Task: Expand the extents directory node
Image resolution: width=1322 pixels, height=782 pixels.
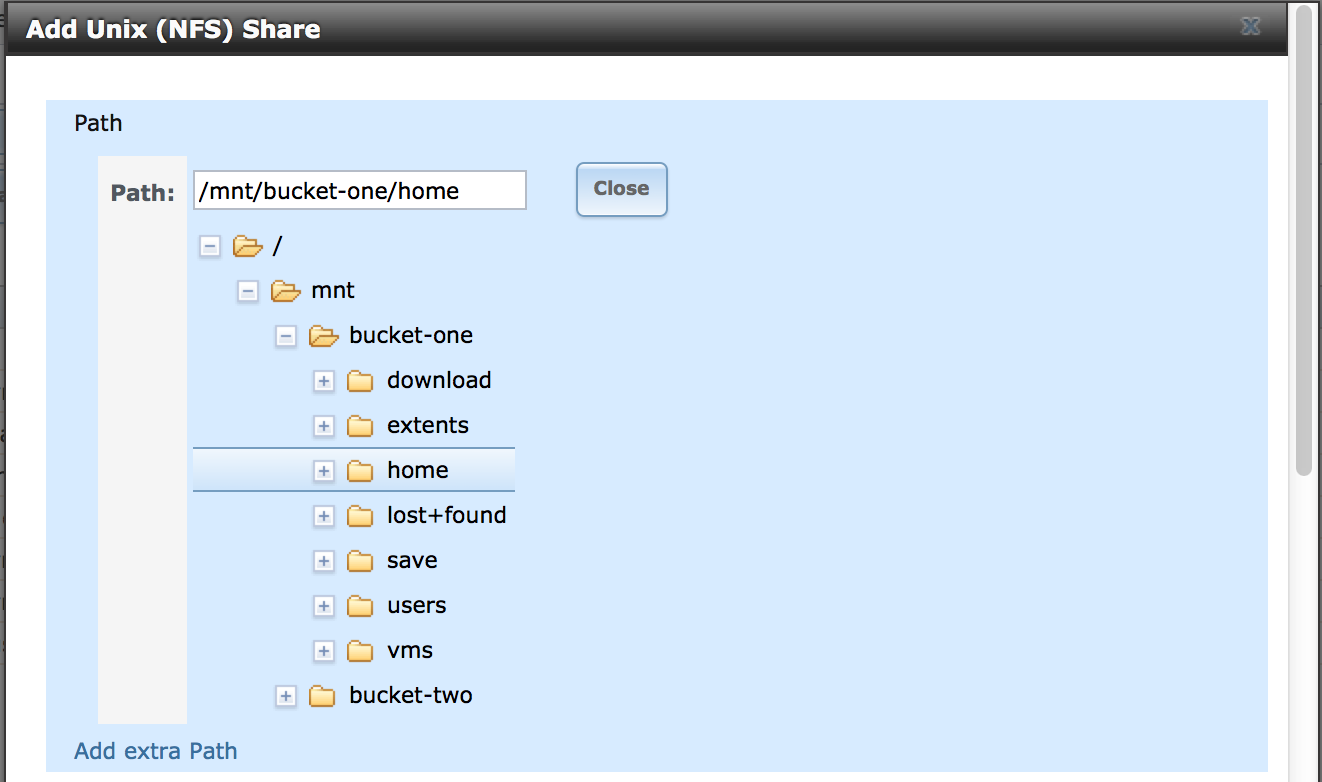Action: (x=323, y=425)
